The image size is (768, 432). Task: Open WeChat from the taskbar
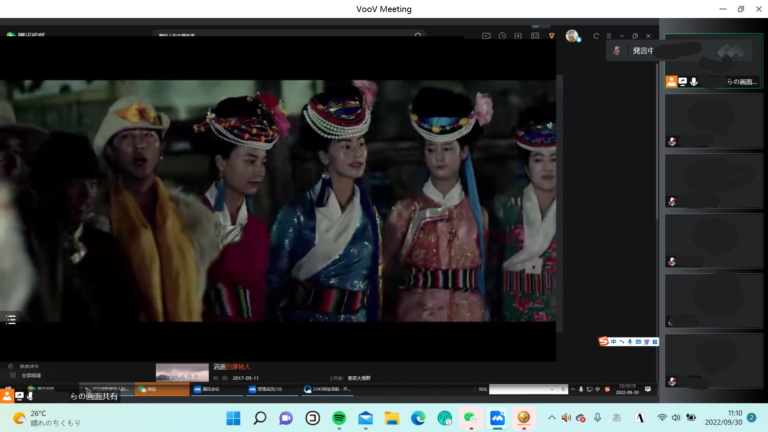471,418
